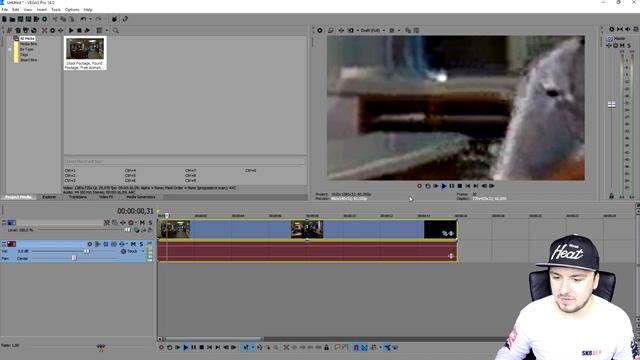Open the Insert menu
The width and height of the screenshot is (640, 360).
tap(42, 9)
